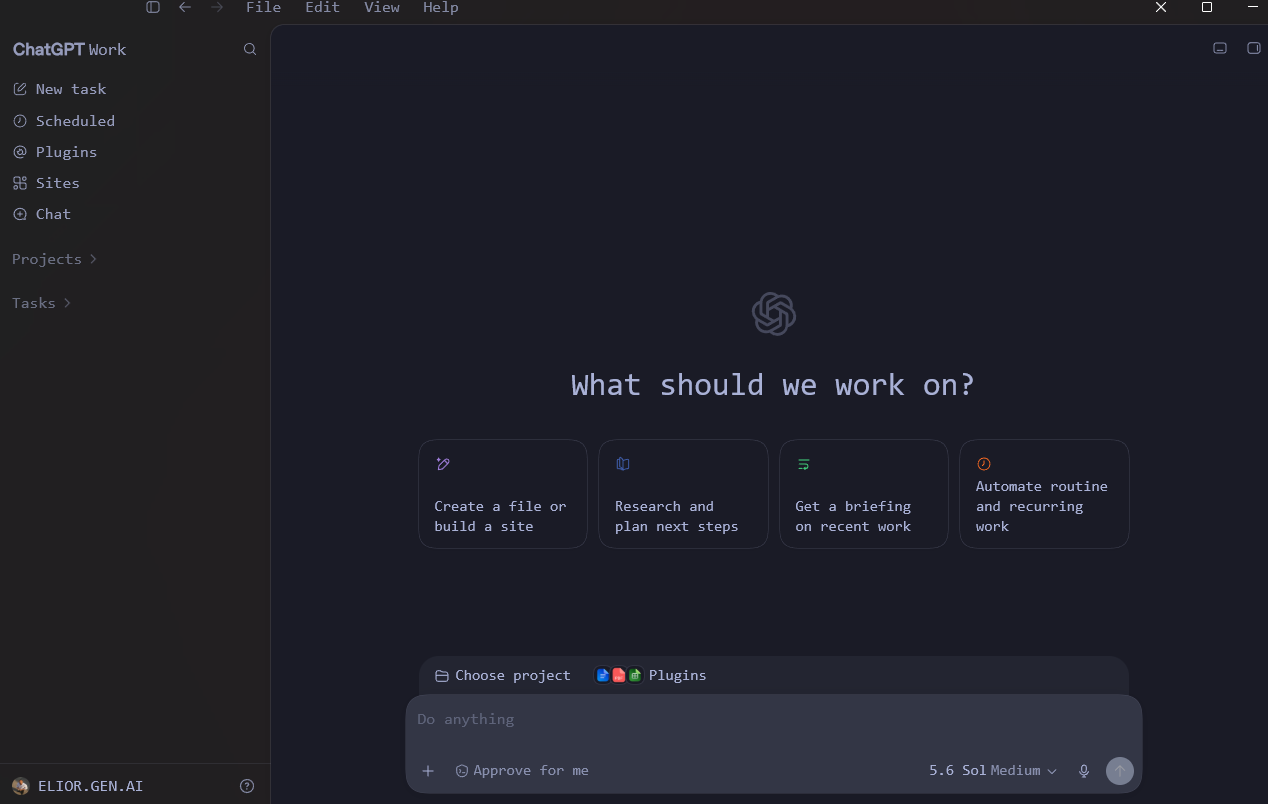This screenshot has width=1268, height=804.
Task: Open the 5.6 Sol Medium model dropdown
Action: (x=992, y=771)
